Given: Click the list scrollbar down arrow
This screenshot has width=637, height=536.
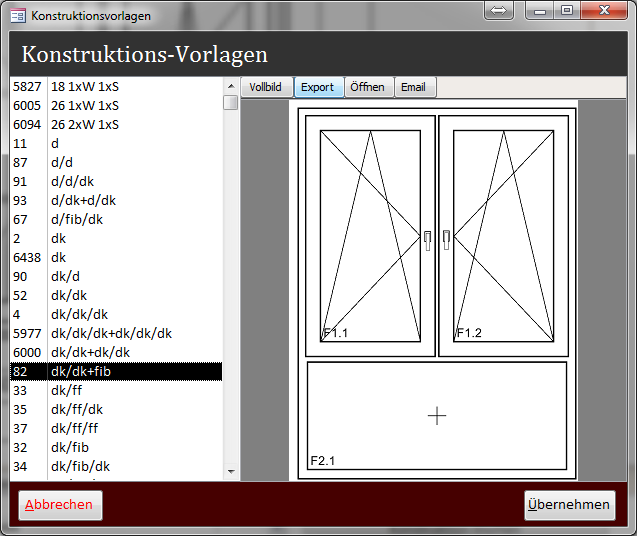Looking at the screenshot, I should point(231,471).
